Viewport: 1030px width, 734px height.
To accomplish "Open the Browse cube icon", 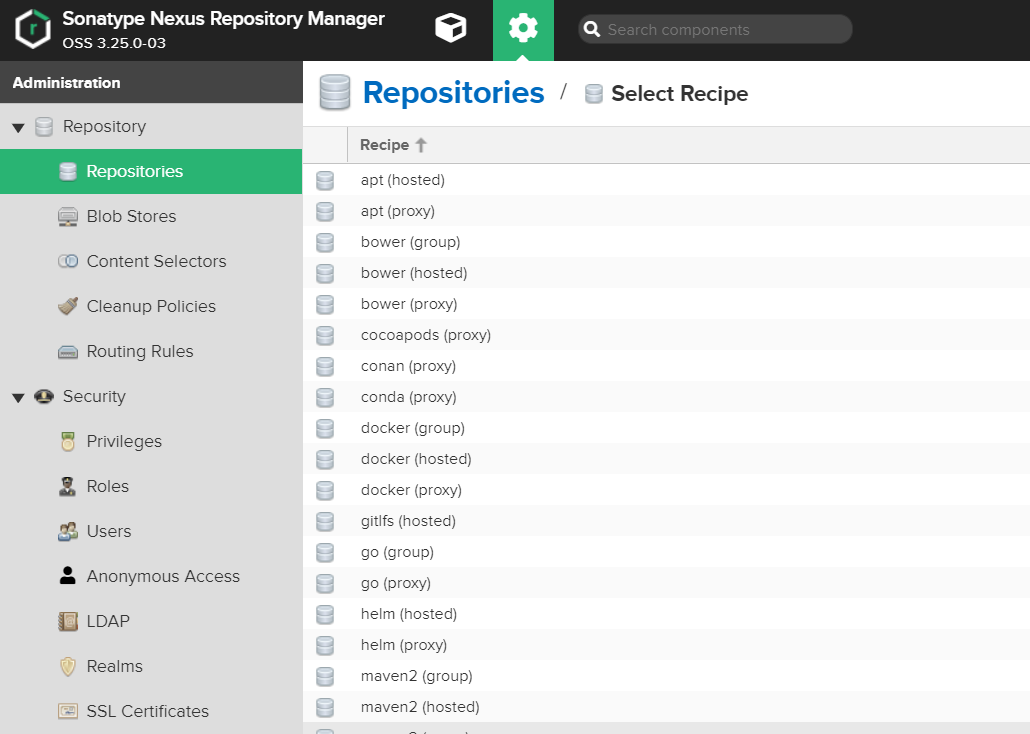I will coord(451,29).
